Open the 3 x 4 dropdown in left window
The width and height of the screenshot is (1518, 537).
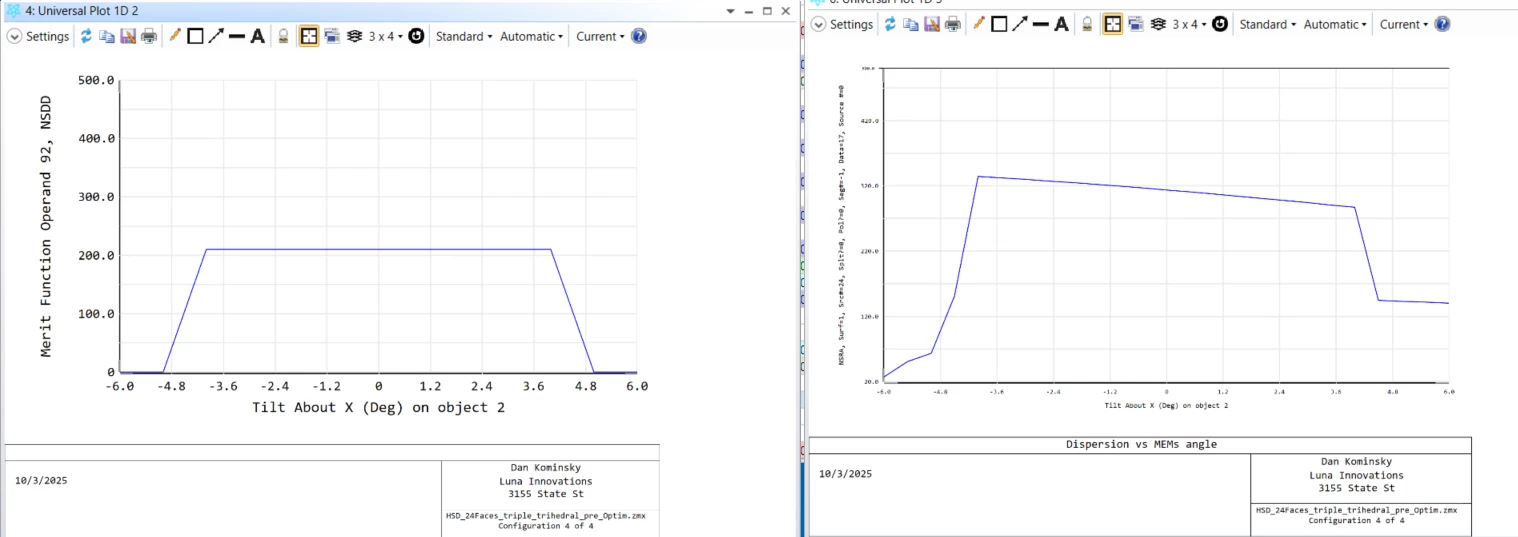pyautogui.click(x=386, y=36)
